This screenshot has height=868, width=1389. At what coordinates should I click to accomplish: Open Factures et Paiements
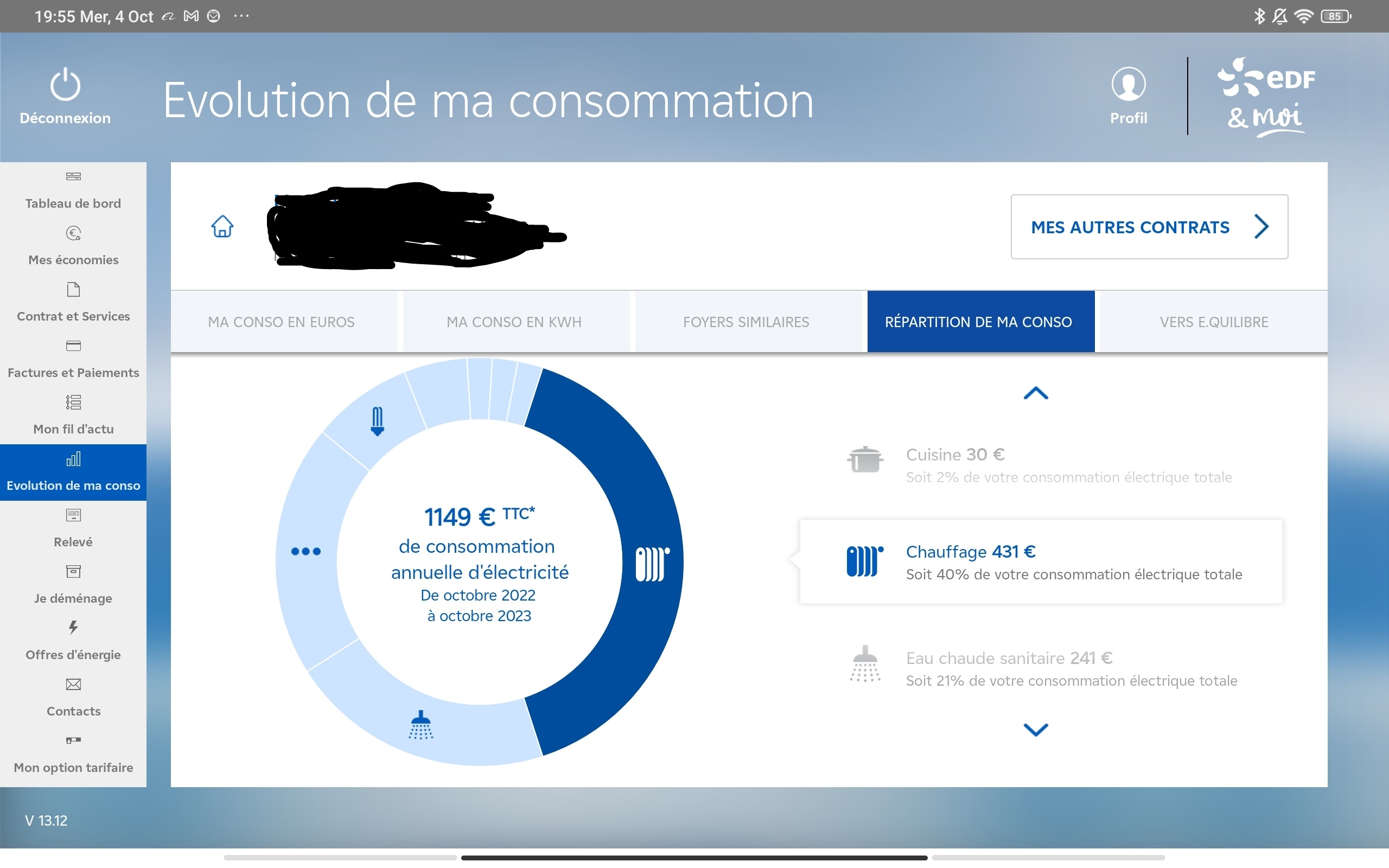pyautogui.click(x=73, y=359)
